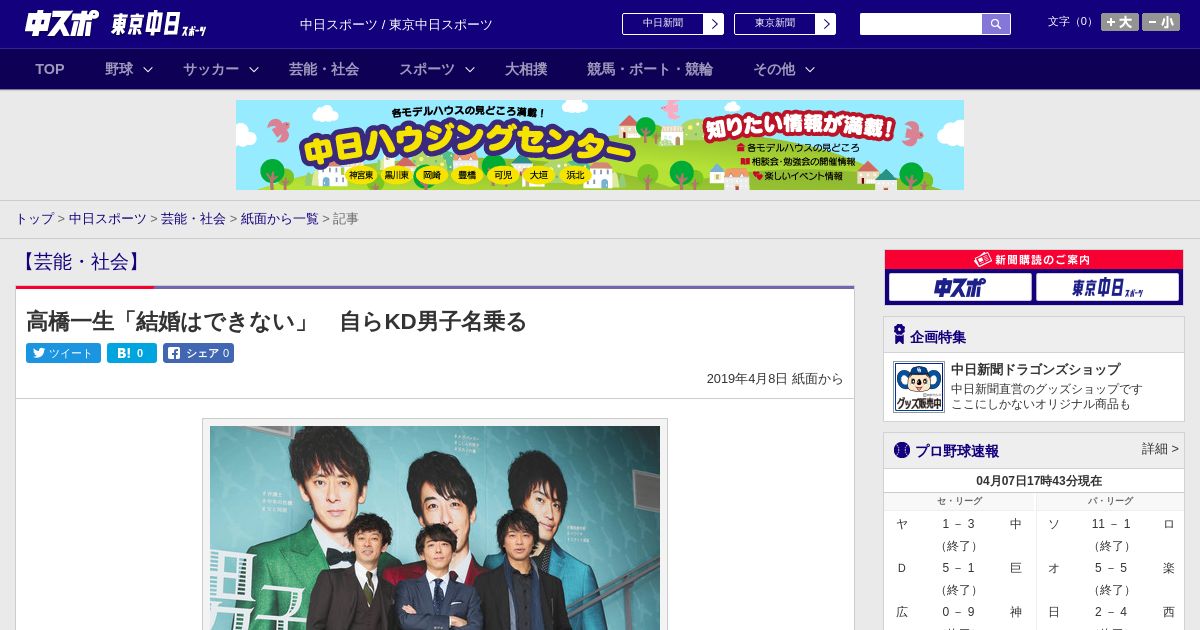The image size is (1200, 630).
Task: Click 中スポ subscription banner button
Action: (960, 288)
